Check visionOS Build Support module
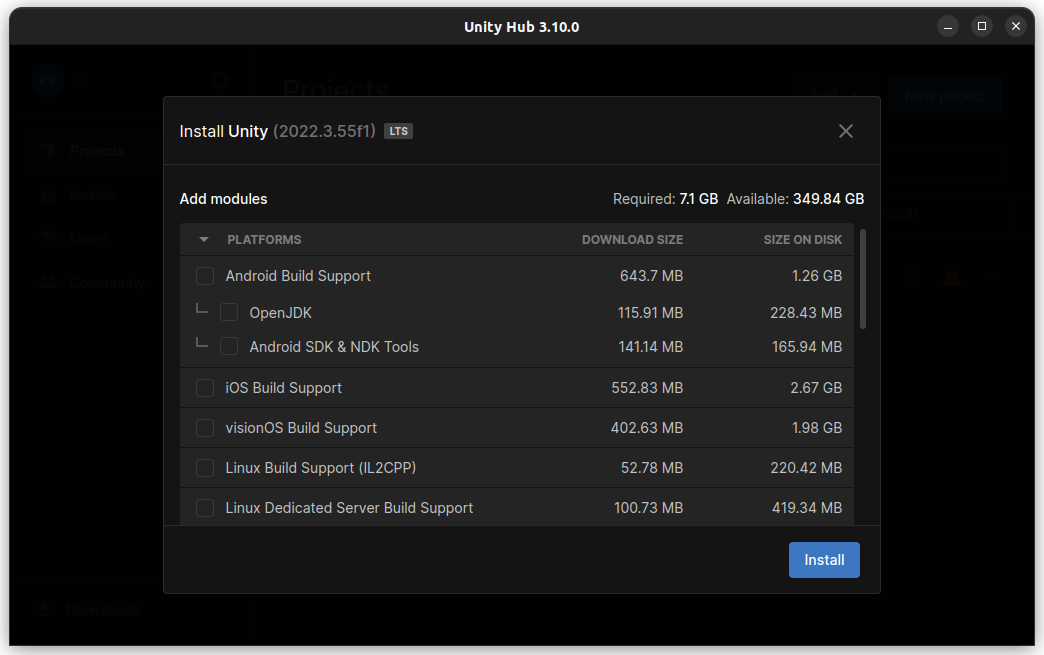1044x655 pixels. [x=205, y=428]
